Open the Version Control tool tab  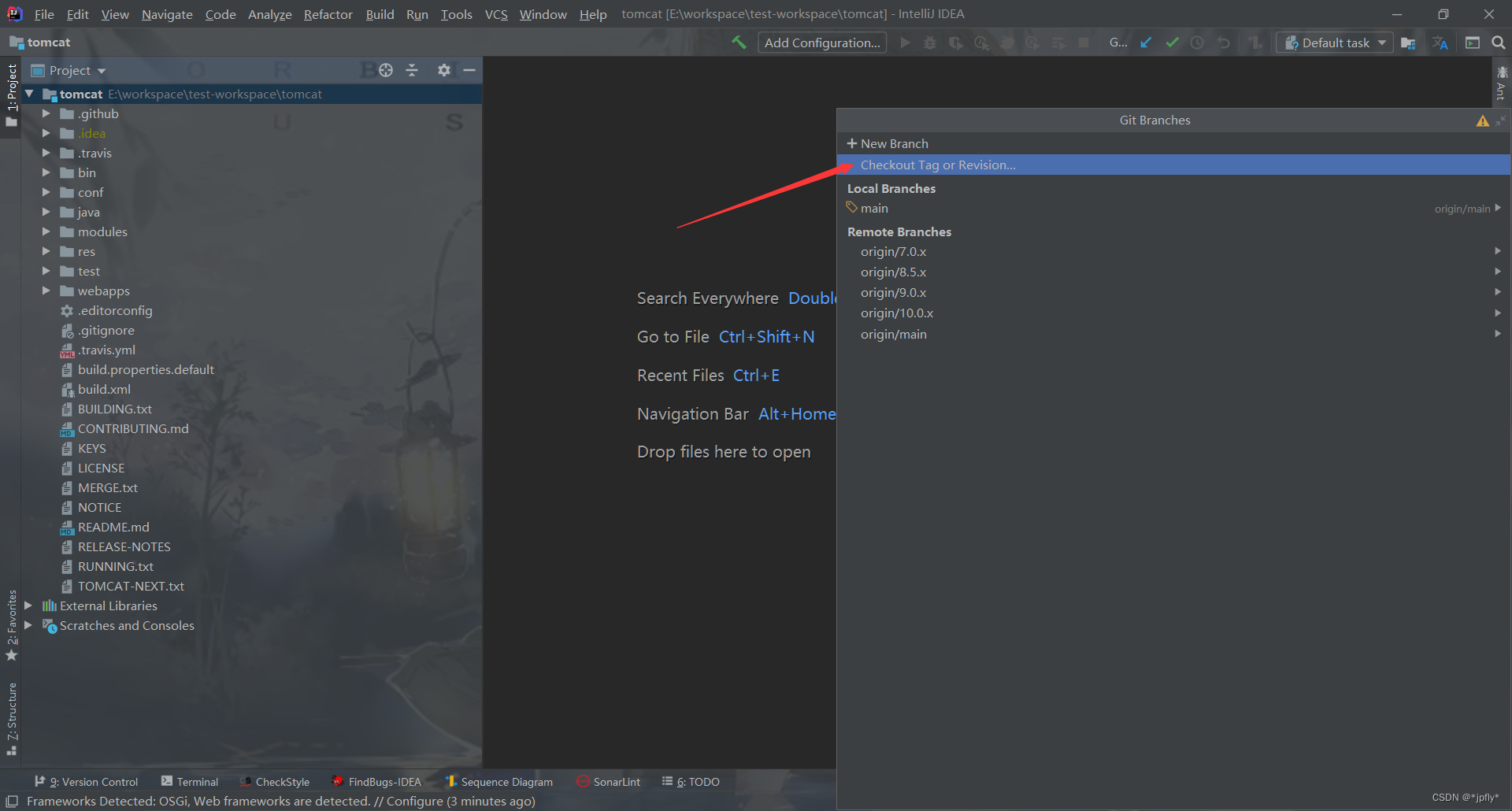[x=87, y=781]
